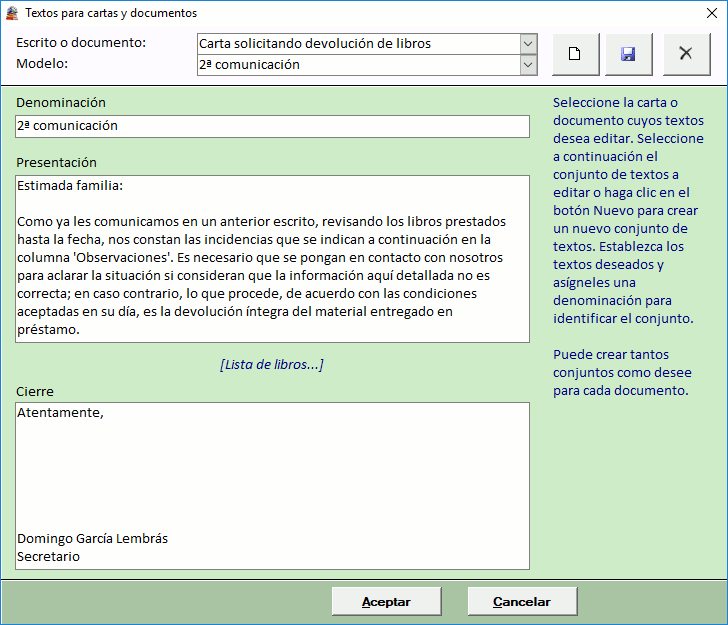Image resolution: width=728 pixels, height=625 pixels.
Task: Click the help text 'Puede crear tantos'
Action: [611, 355]
